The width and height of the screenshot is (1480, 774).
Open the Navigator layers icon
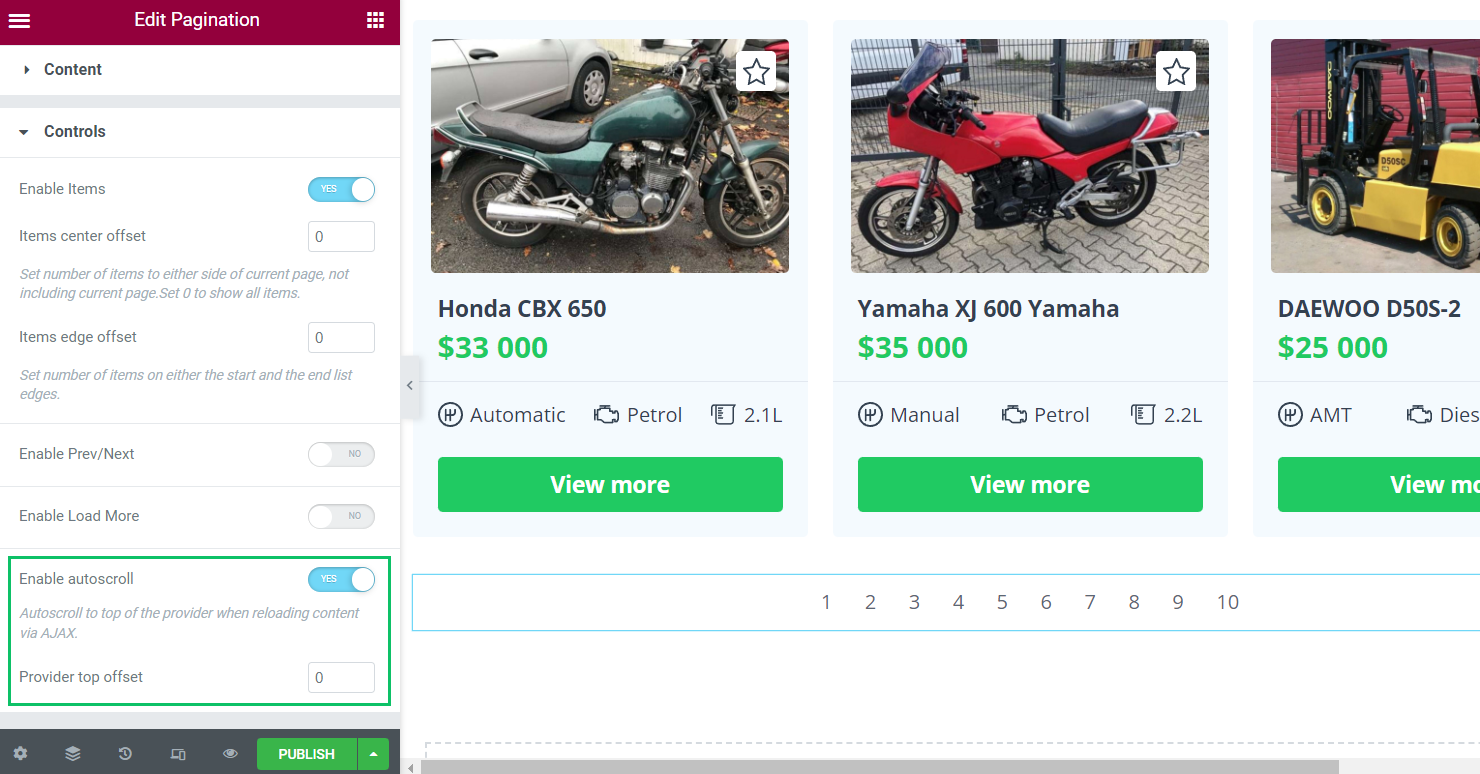pyautogui.click(x=73, y=754)
